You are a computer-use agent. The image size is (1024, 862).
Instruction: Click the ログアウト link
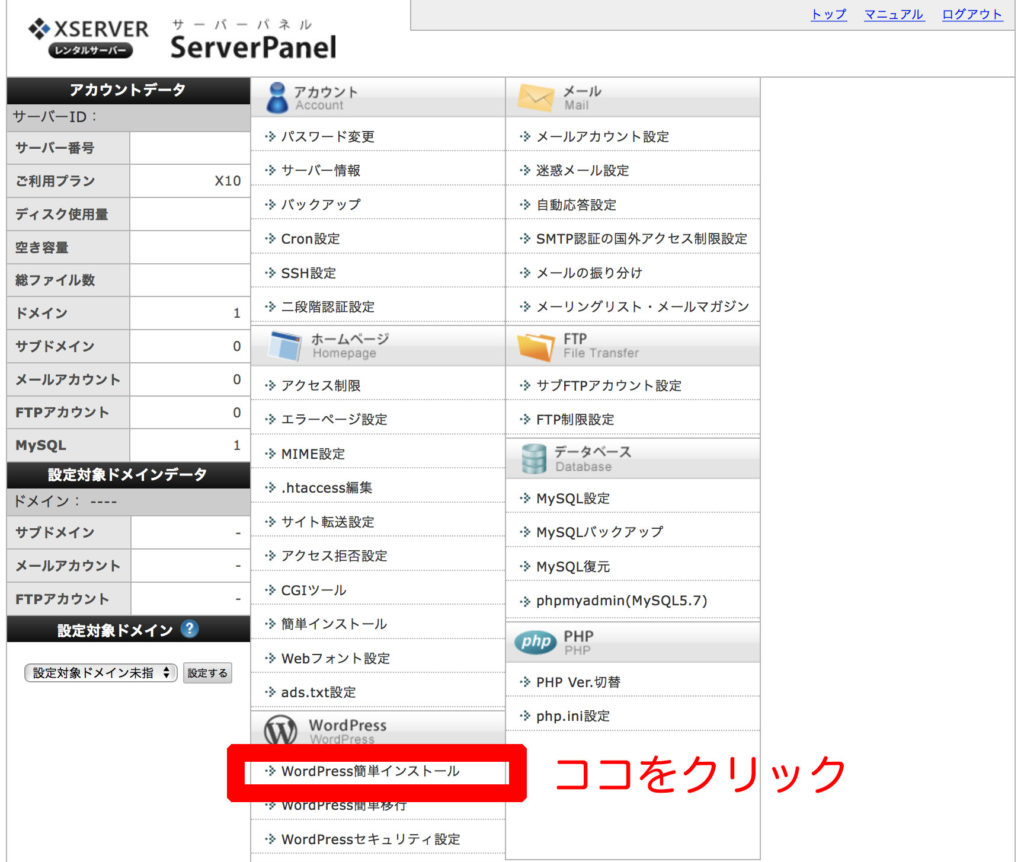pyautogui.click(x=972, y=14)
